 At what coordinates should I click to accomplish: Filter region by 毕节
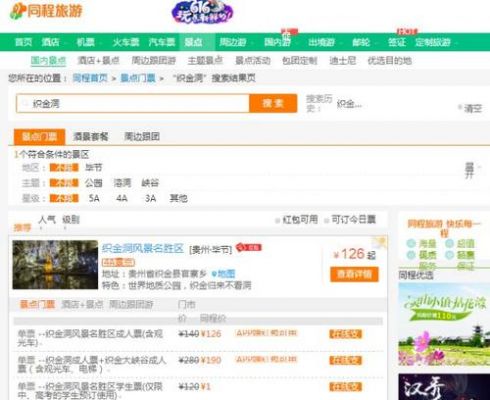(93, 167)
